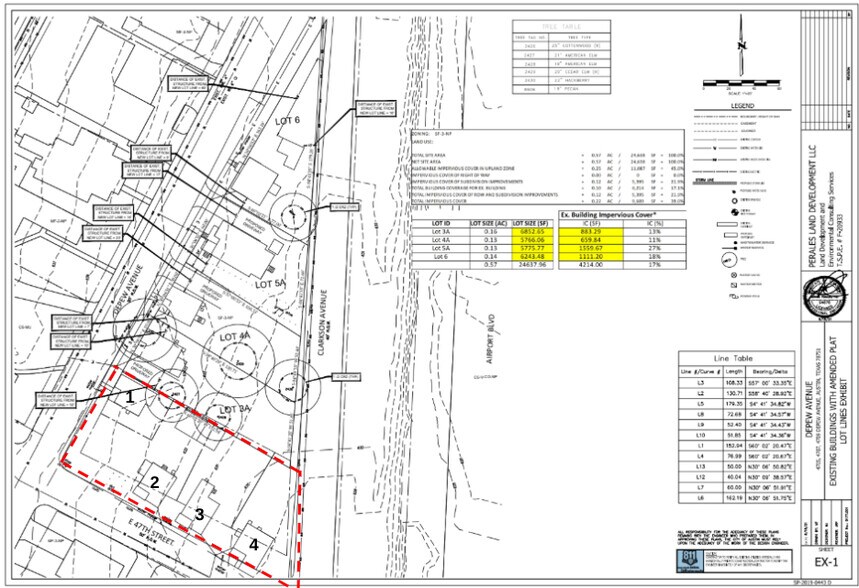Click building number 3 marker
The image size is (859, 588).
pos(199,514)
